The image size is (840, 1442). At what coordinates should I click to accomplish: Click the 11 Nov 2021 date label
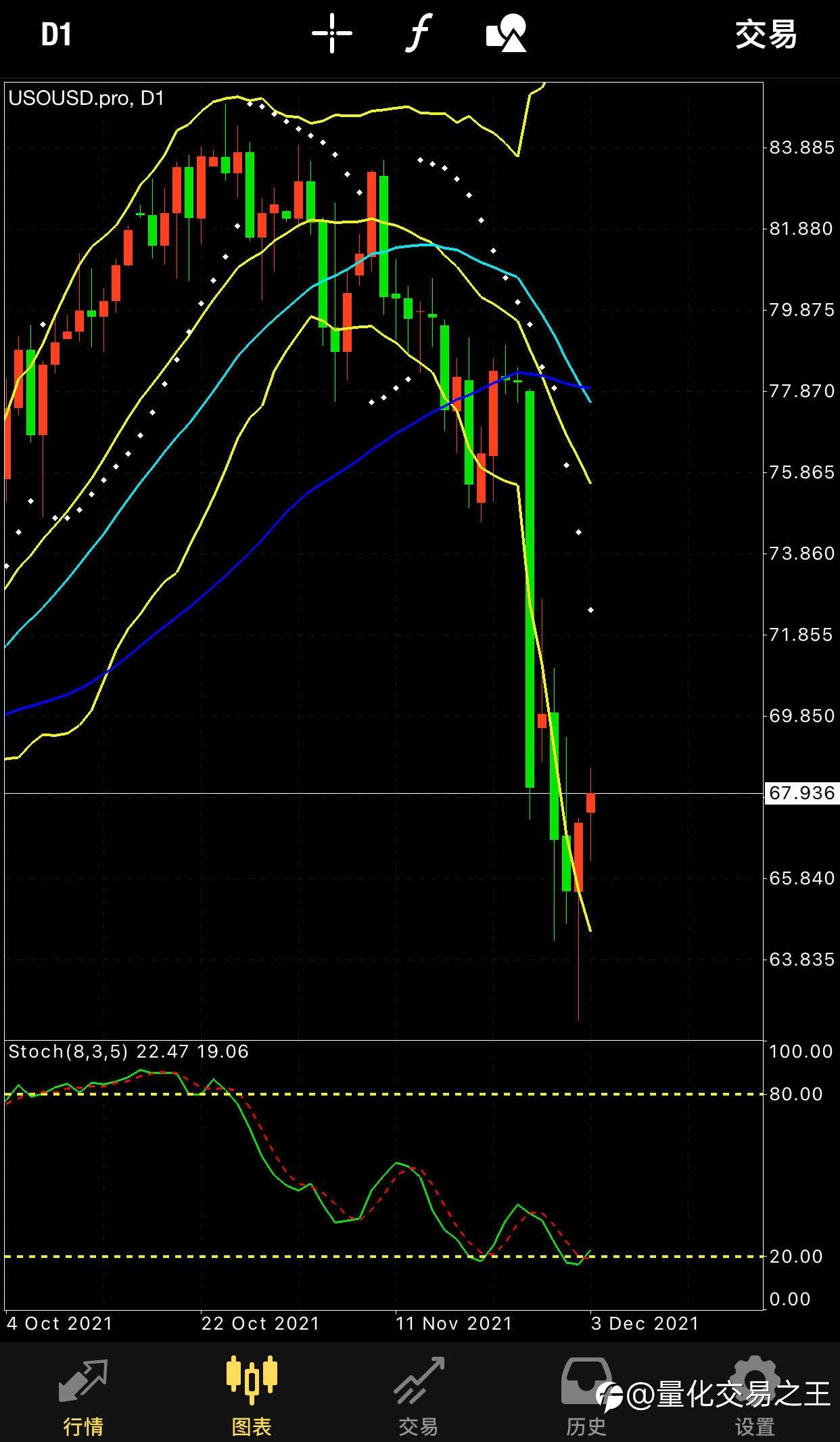454,1324
